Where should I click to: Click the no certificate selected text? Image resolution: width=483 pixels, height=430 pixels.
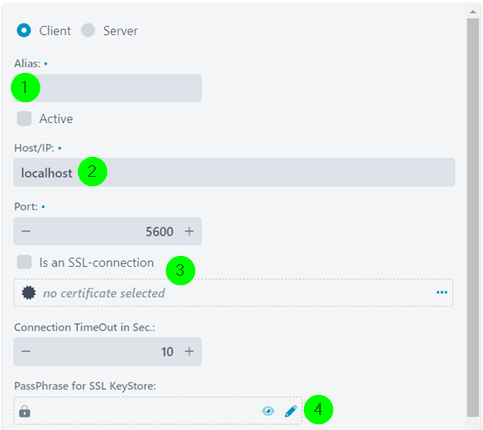[x=104, y=293]
